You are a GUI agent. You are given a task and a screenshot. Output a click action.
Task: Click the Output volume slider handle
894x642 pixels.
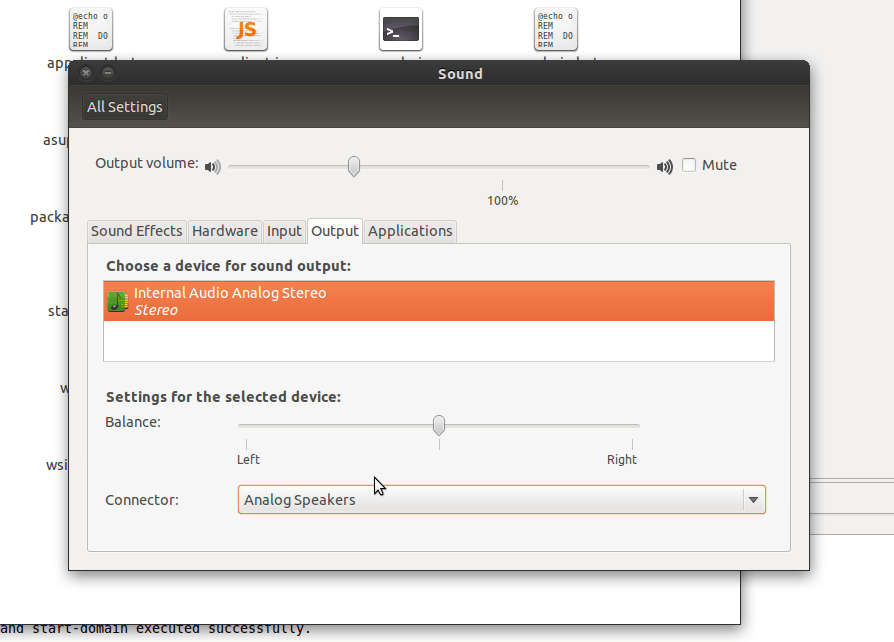tap(353, 166)
